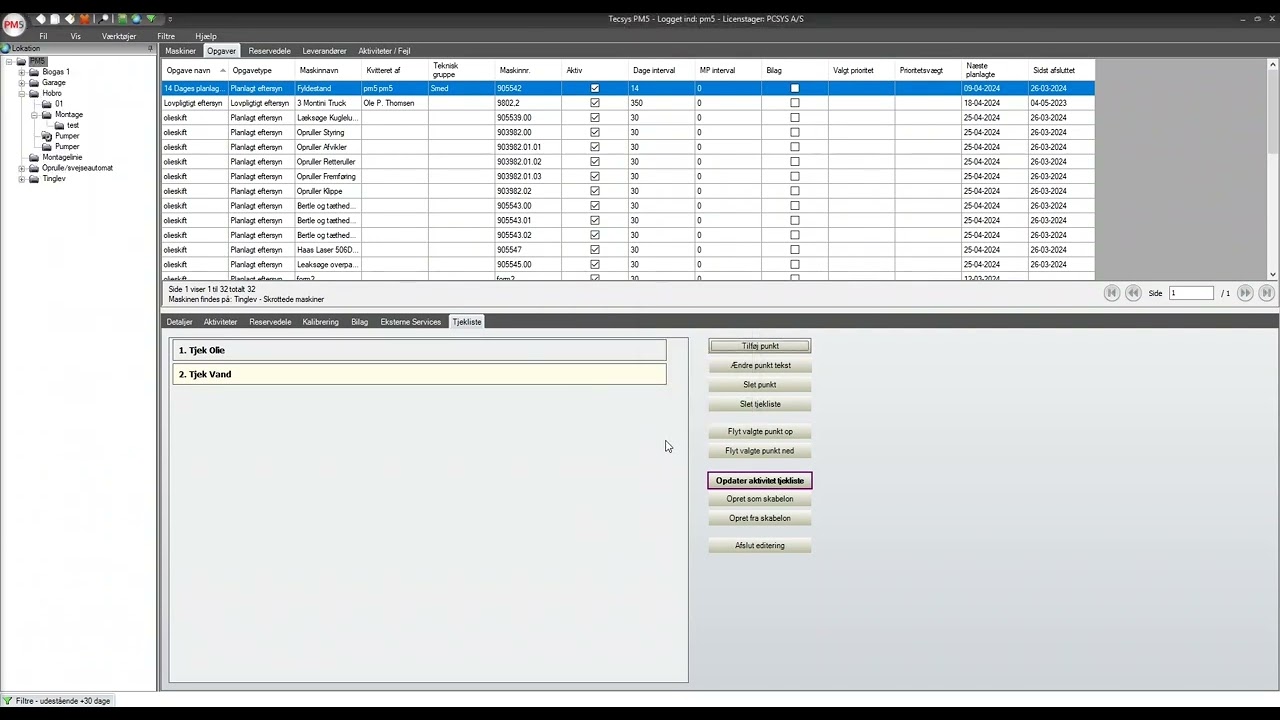Viewport: 1280px width, 720px height.
Task: Click Opdater aktivitet tjekliste button
Action: pyautogui.click(x=760, y=481)
